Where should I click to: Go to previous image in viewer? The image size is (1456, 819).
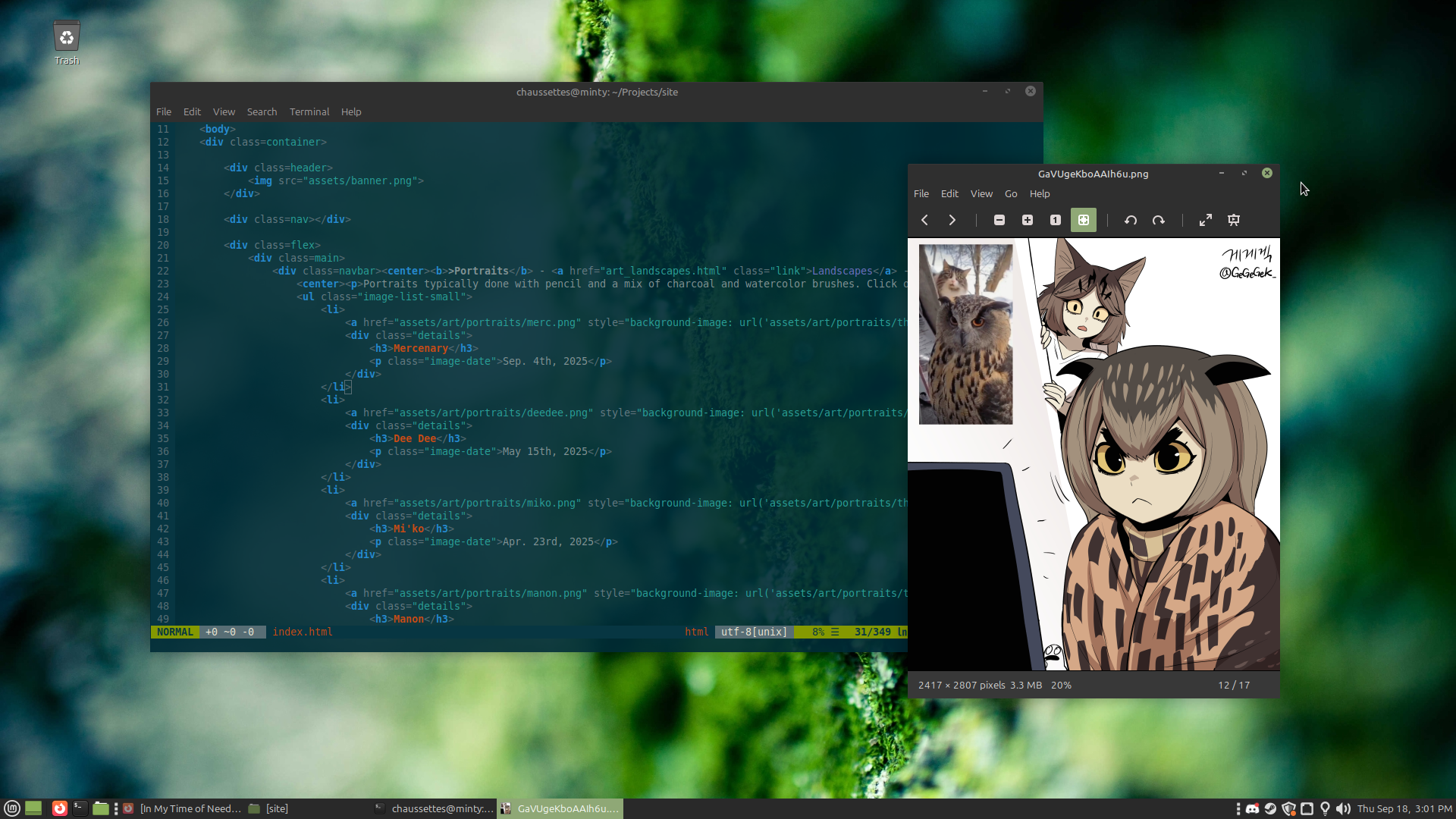[x=924, y=220]
